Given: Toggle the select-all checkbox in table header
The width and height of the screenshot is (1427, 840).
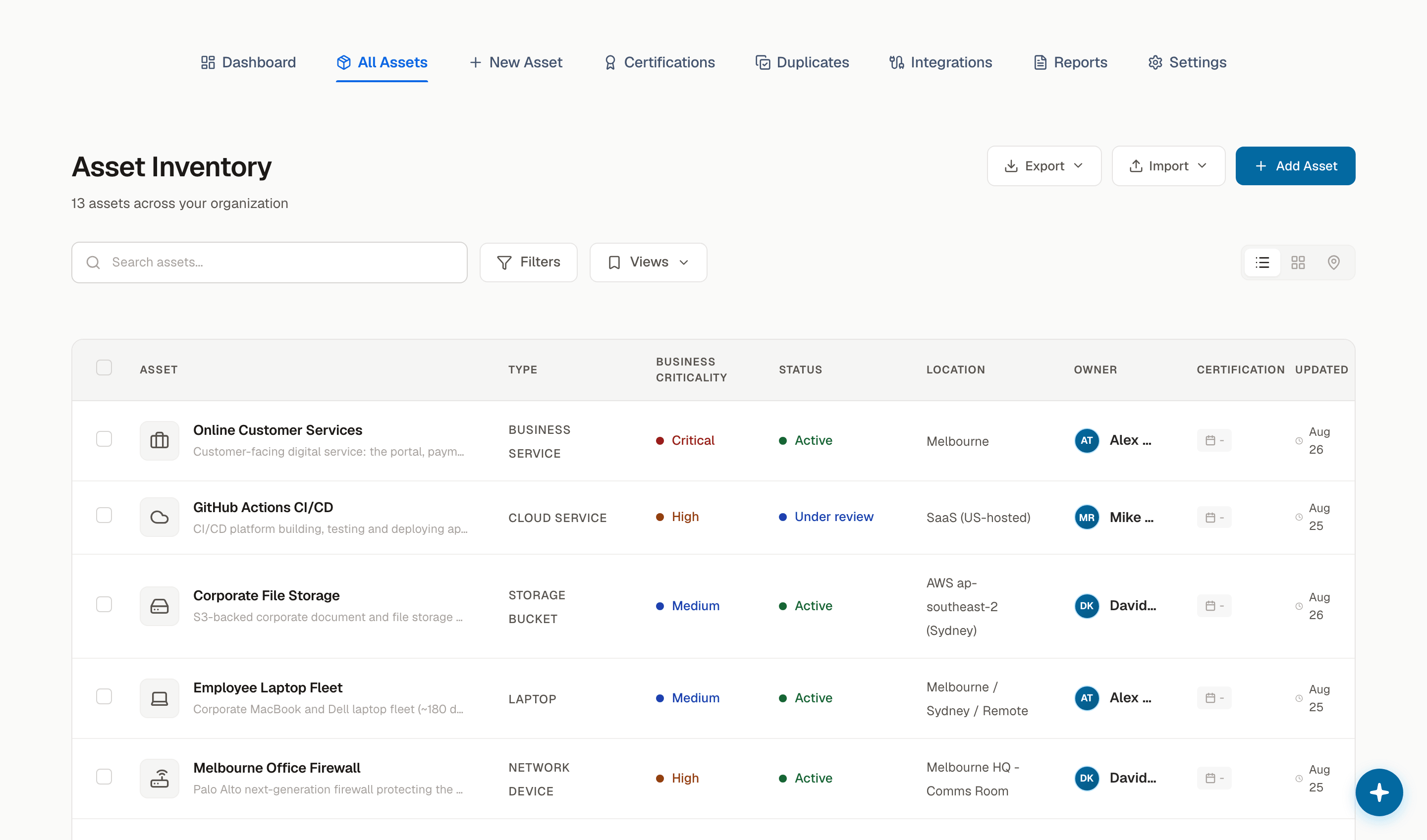Looking at the screenshot, I should pos(104,368).
